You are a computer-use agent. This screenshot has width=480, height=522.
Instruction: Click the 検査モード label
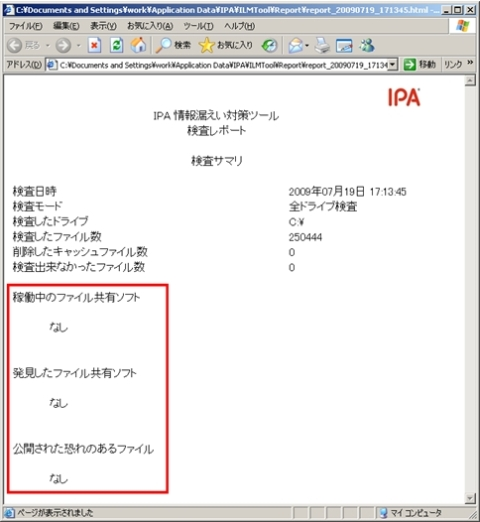coord(37,206)
